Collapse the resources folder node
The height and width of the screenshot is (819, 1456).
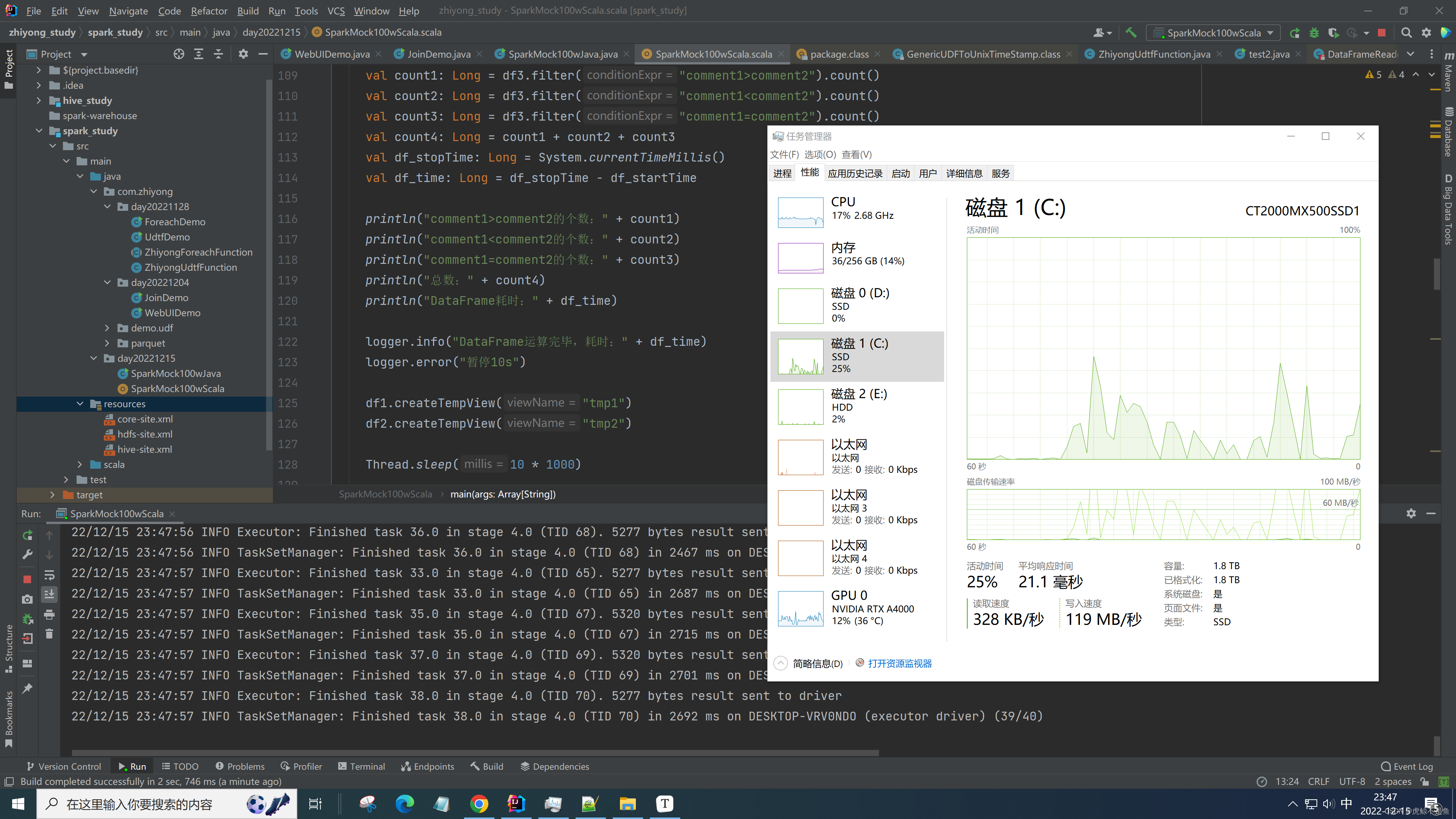(80, 403)
